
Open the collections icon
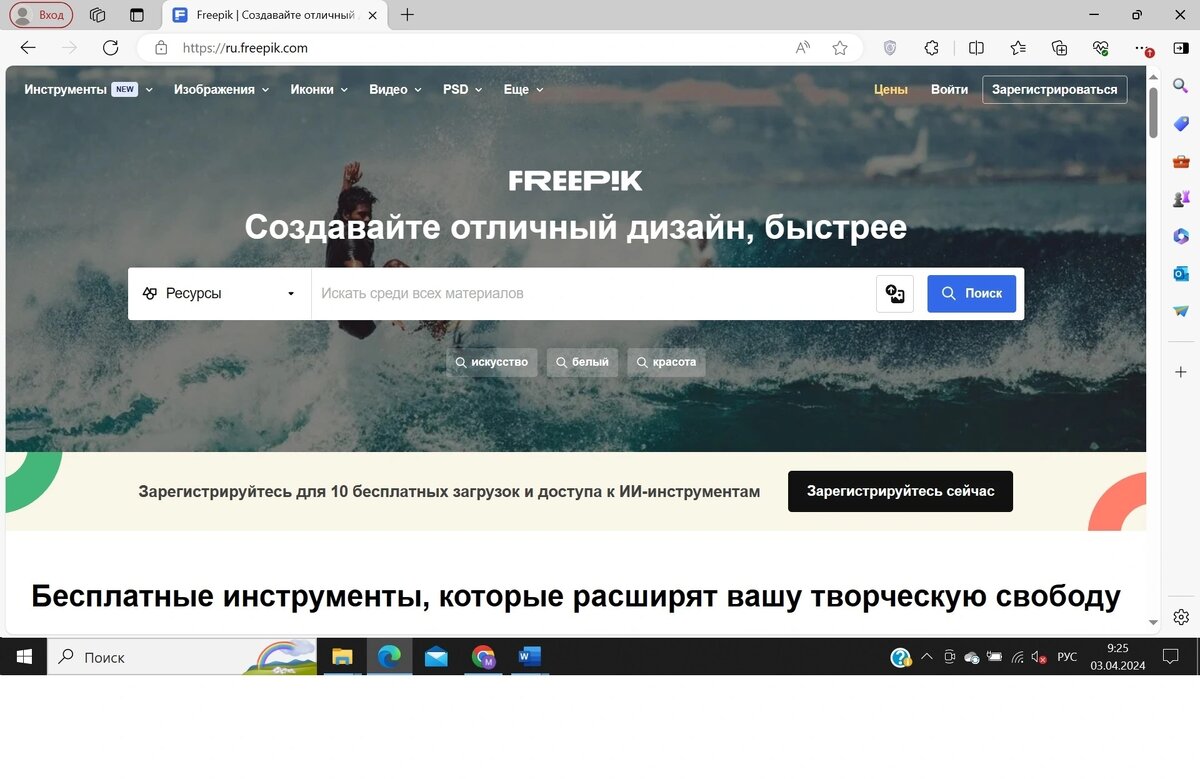(1060, 47)
